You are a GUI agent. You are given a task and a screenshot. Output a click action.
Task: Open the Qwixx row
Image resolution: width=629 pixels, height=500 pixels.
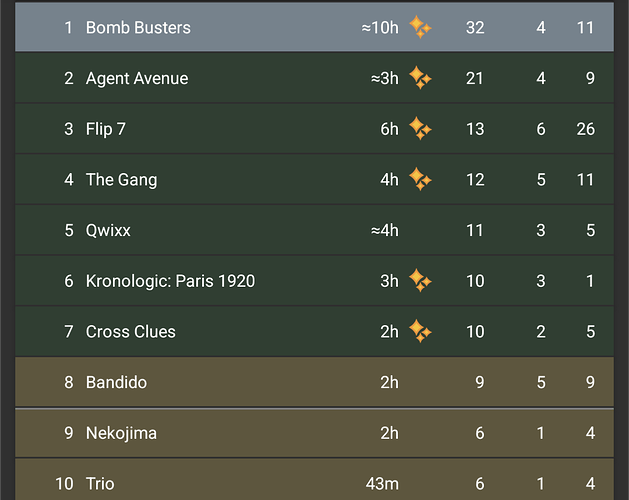pyautogui.click(x=108, y=231)
